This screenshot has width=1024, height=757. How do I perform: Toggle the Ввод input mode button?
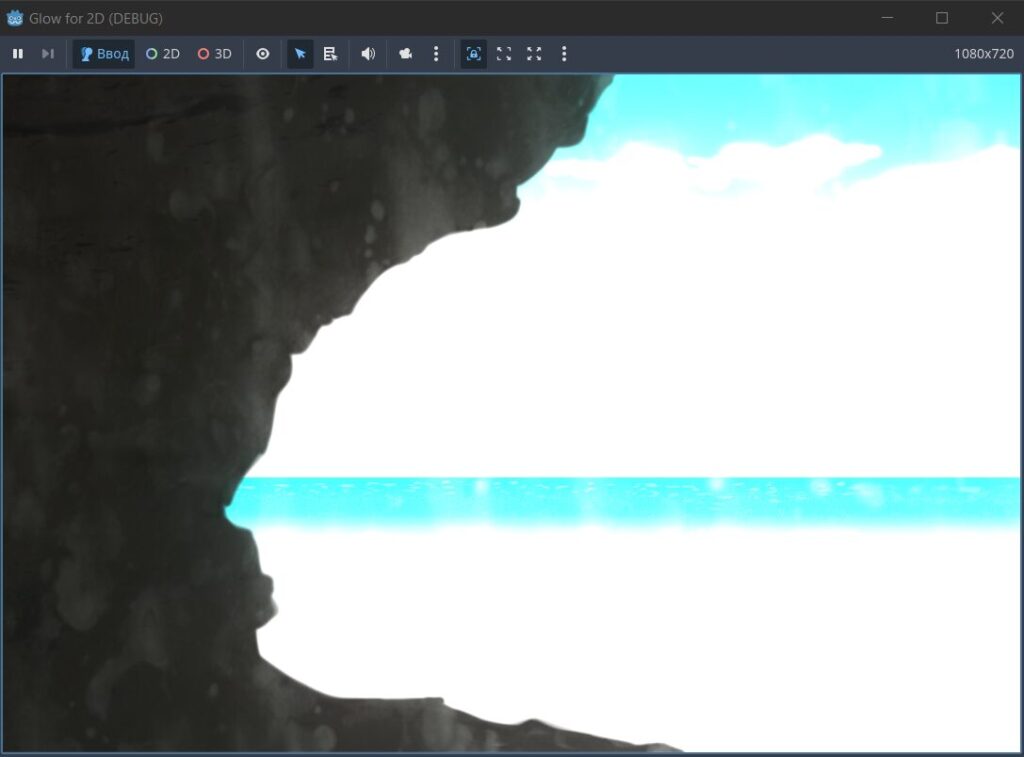pos(104,54)
